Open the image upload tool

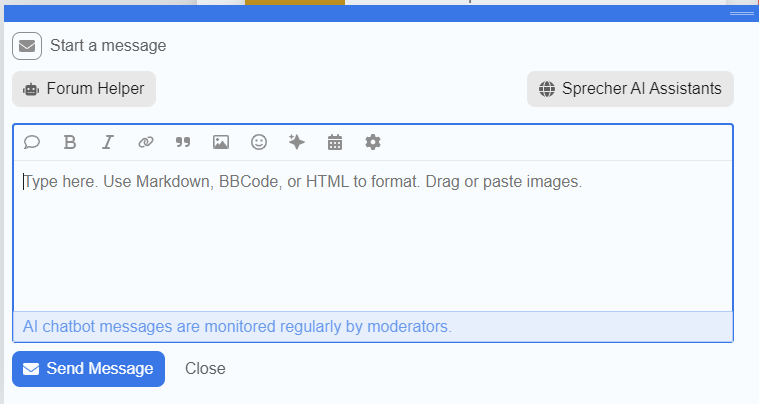221,143
